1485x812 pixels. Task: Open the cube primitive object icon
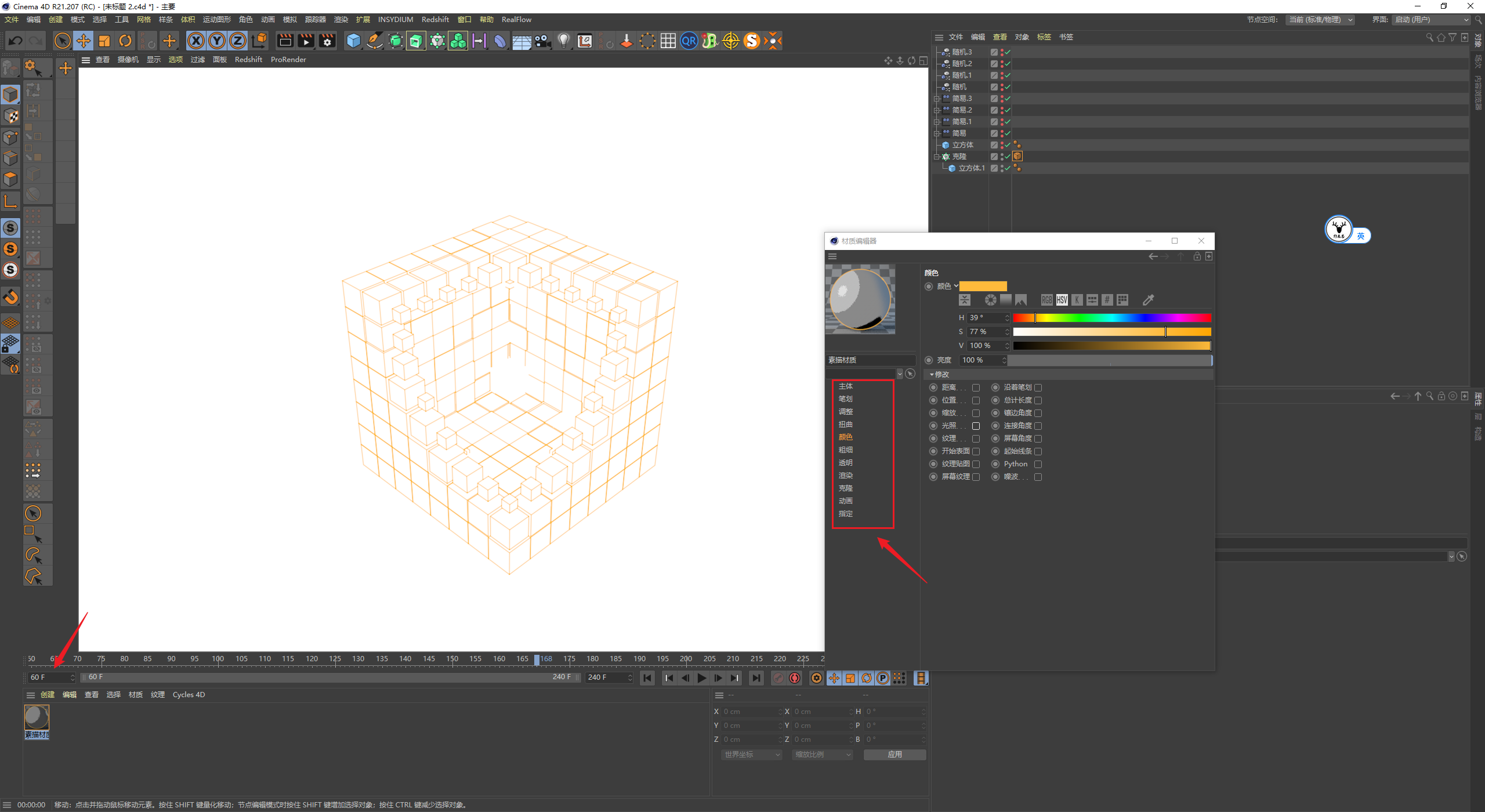point(353,41)
